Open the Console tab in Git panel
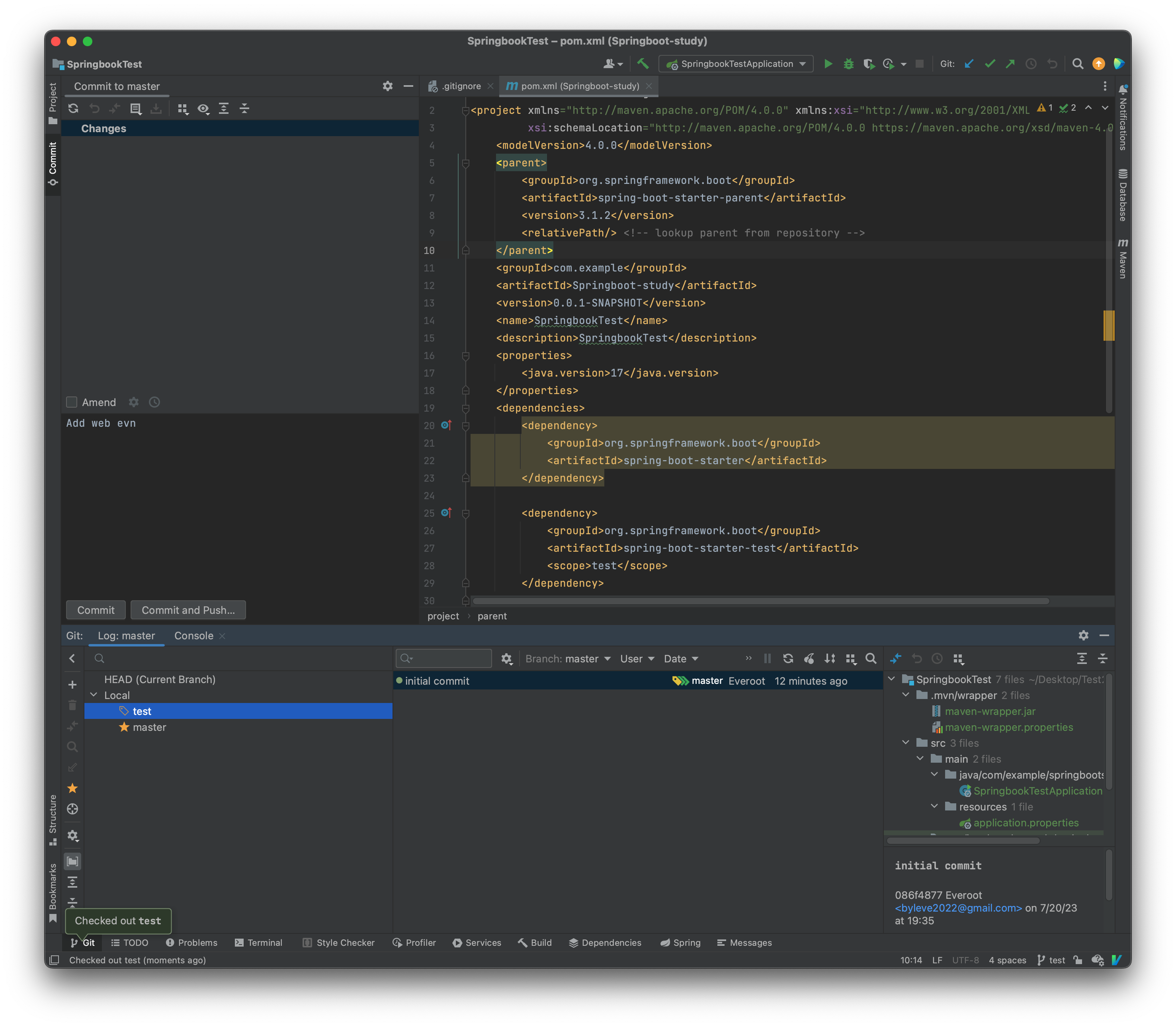Viewport: 1176px width, 1027px height. [194, 636]
